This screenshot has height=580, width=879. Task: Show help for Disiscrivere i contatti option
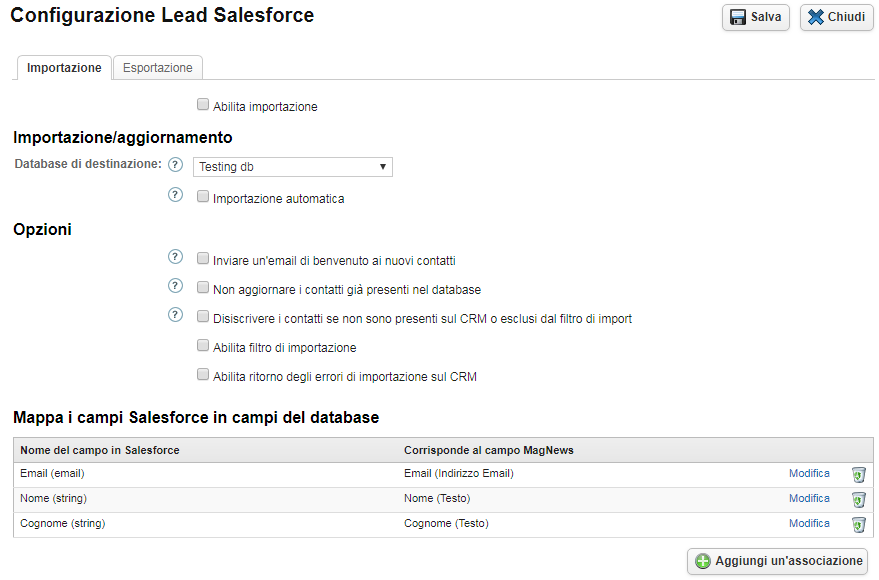coord(176,316)
